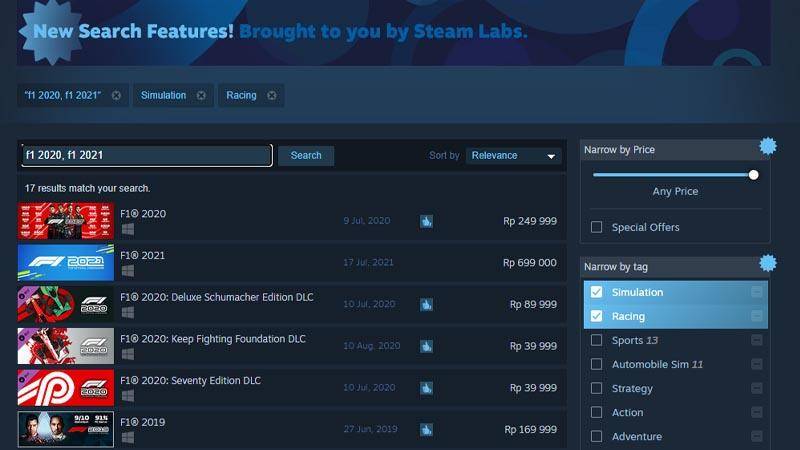
Task: Click the Keep Fighting Foundation DLC thumbnail
Action: click(x=66, y=346)
